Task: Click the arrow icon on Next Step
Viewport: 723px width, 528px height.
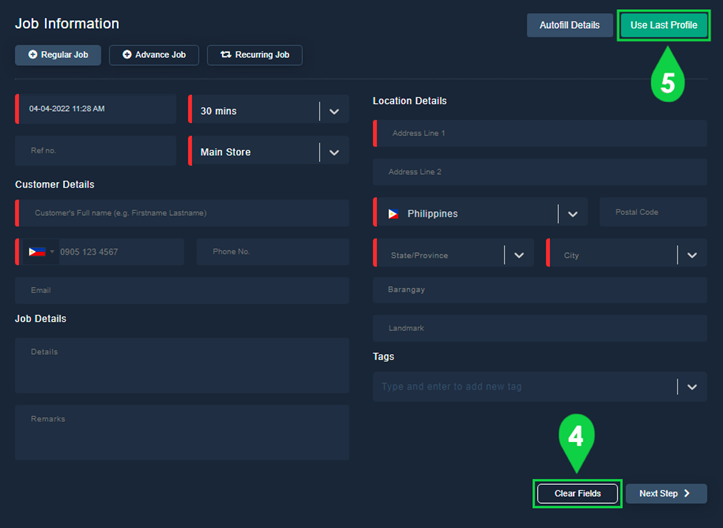Action: 687,493
